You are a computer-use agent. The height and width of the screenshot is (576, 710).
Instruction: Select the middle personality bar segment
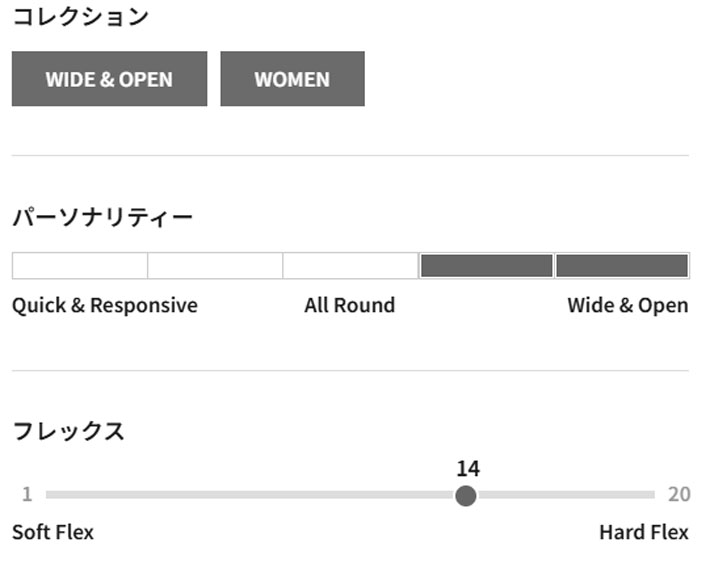pyautogui.click(x=350, y=266)
